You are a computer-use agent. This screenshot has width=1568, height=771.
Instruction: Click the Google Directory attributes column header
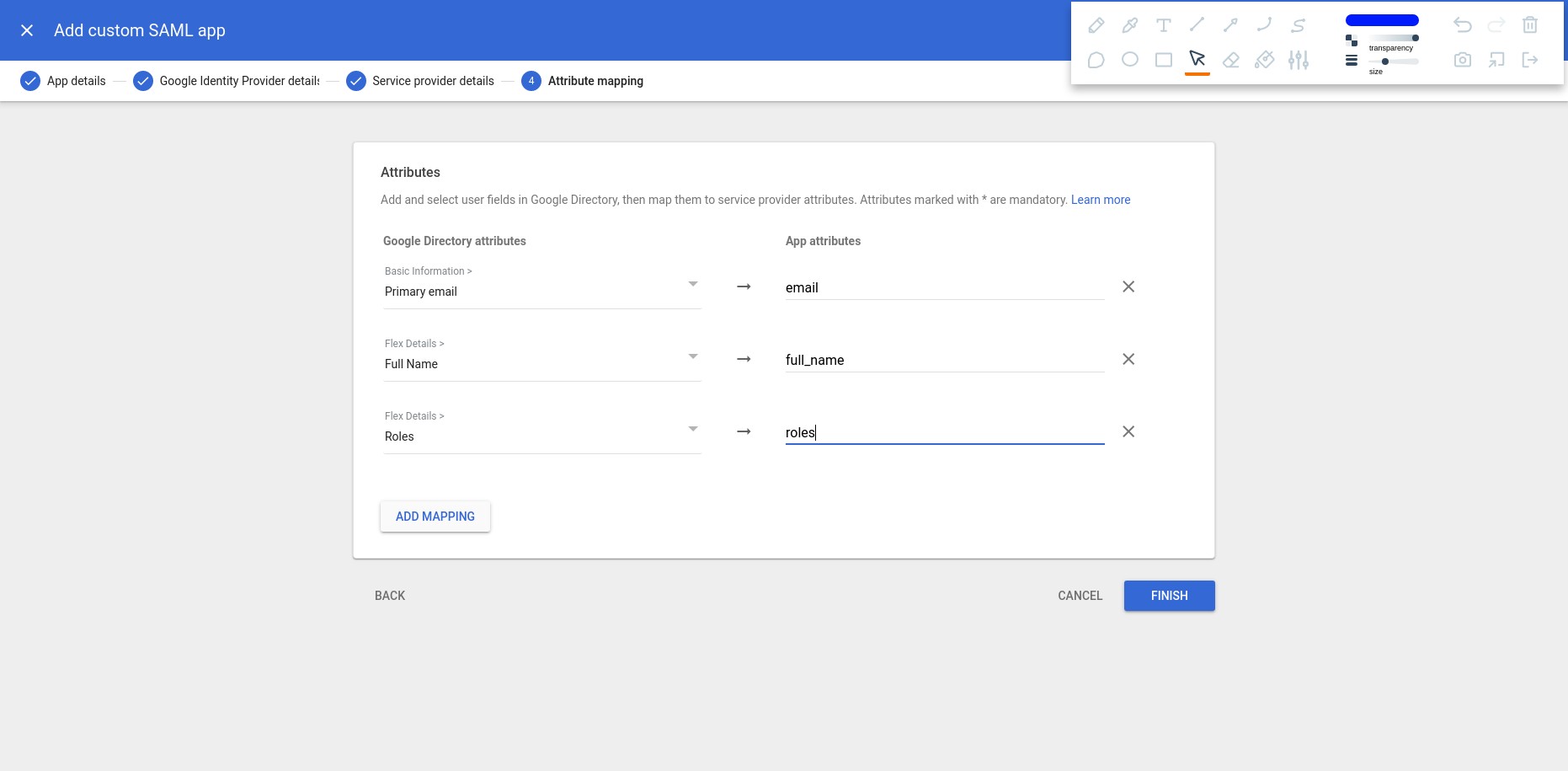click(455, 241)
